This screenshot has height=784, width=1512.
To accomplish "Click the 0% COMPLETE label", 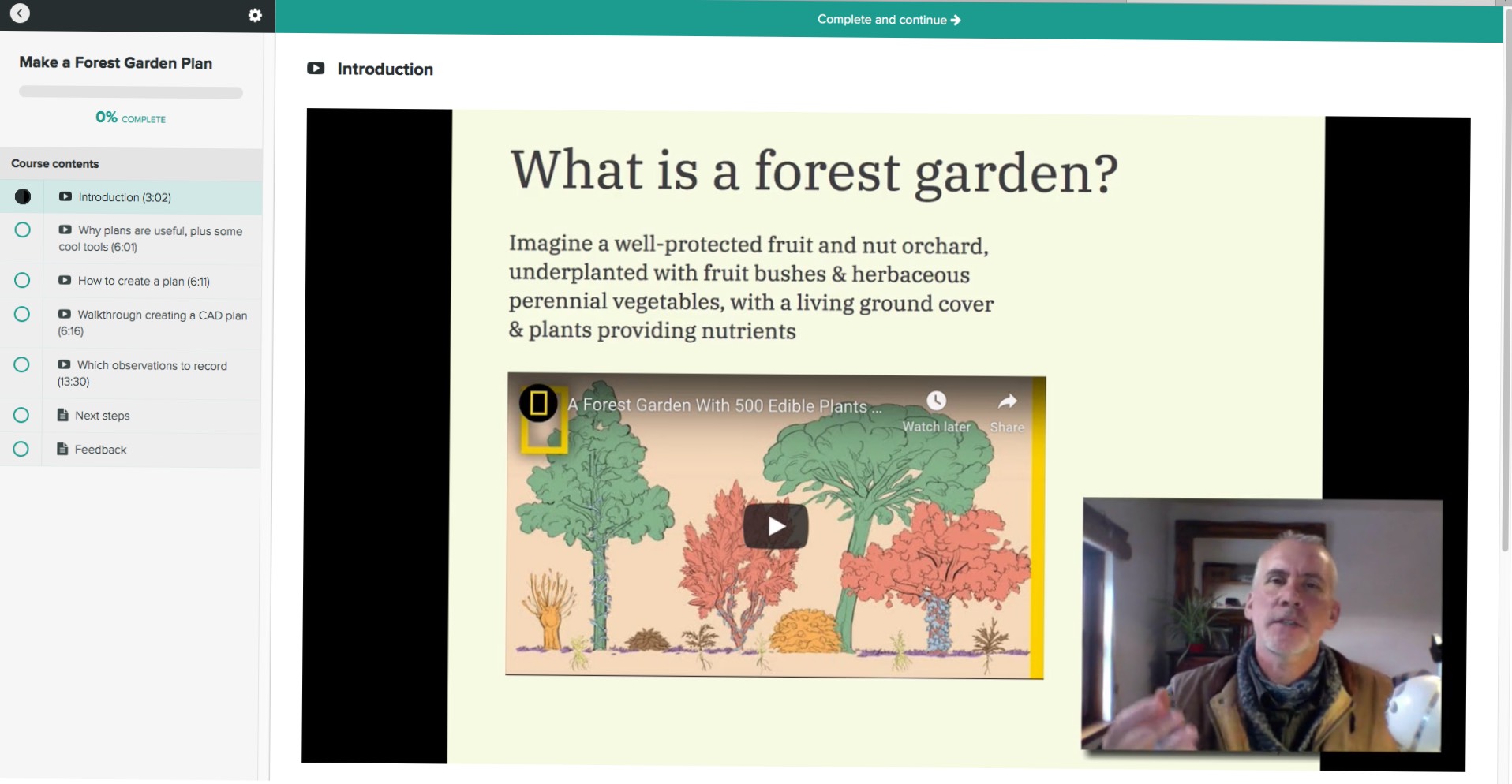I will click(131, 118).
